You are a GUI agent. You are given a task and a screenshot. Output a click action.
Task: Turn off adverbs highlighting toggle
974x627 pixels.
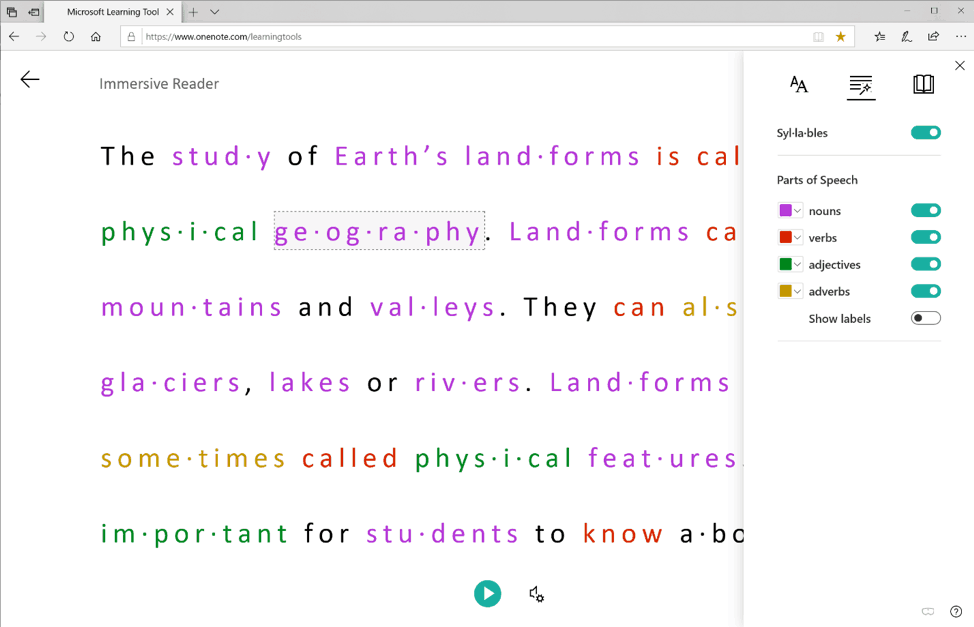coord(925,292)
